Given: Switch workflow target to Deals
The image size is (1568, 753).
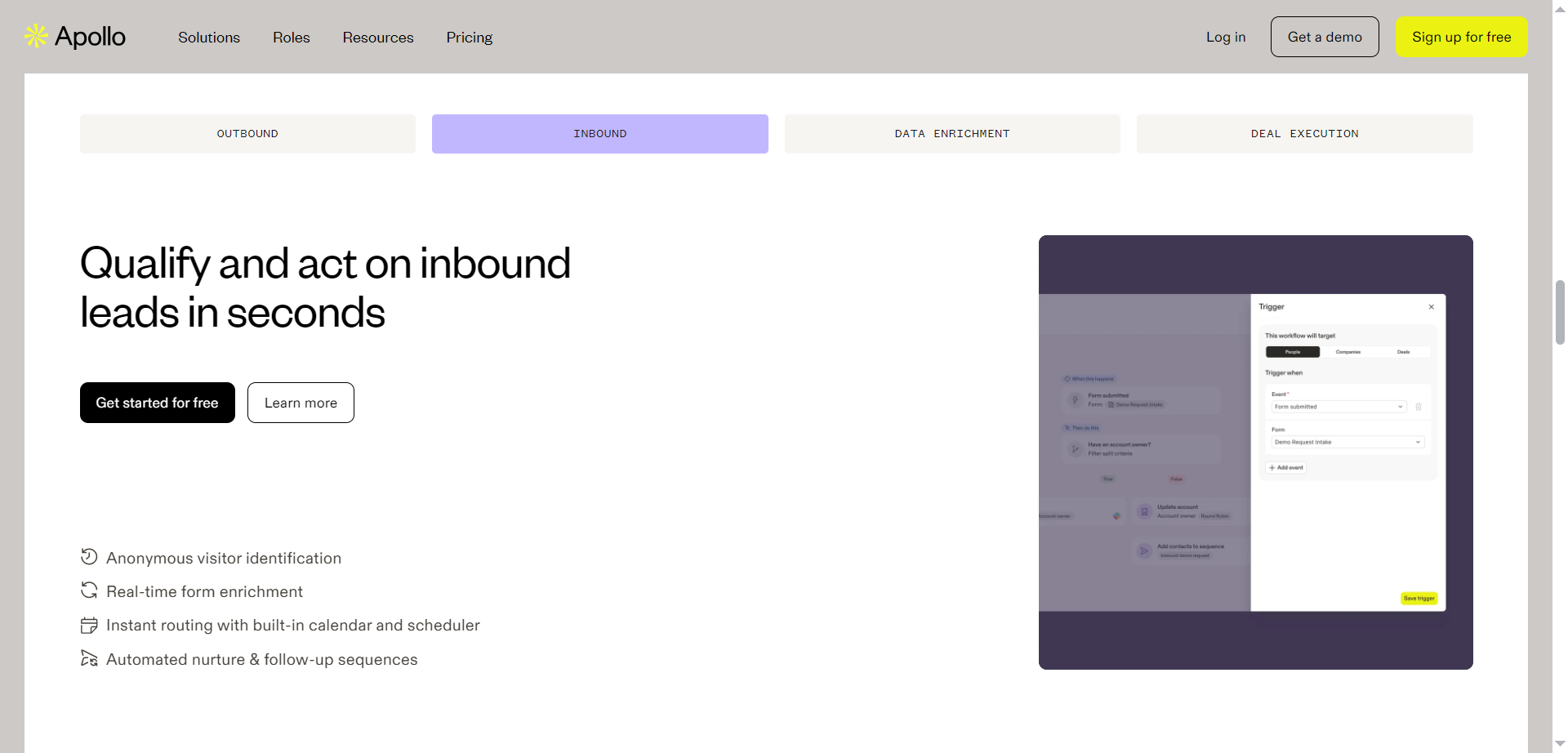Looking at the screenshot, I should point(1403,351).
